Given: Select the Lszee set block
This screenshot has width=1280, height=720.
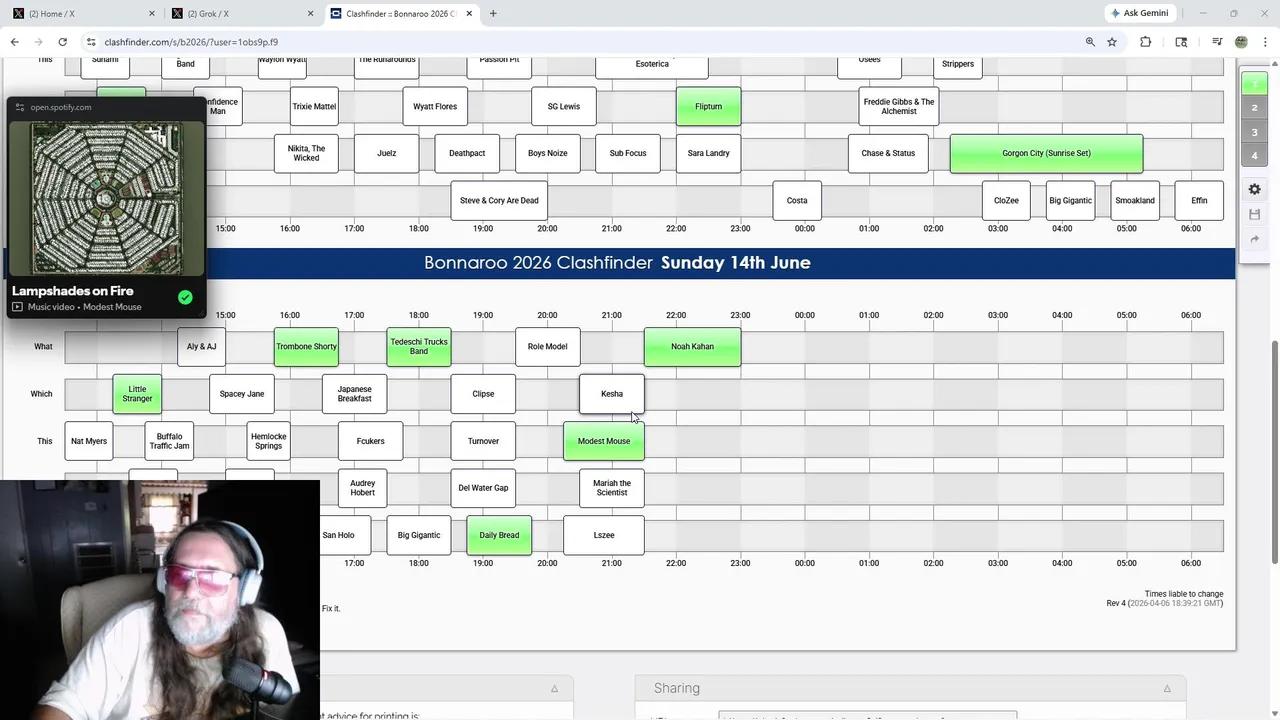Looking at the screenshot, I should tap(604, 535).
